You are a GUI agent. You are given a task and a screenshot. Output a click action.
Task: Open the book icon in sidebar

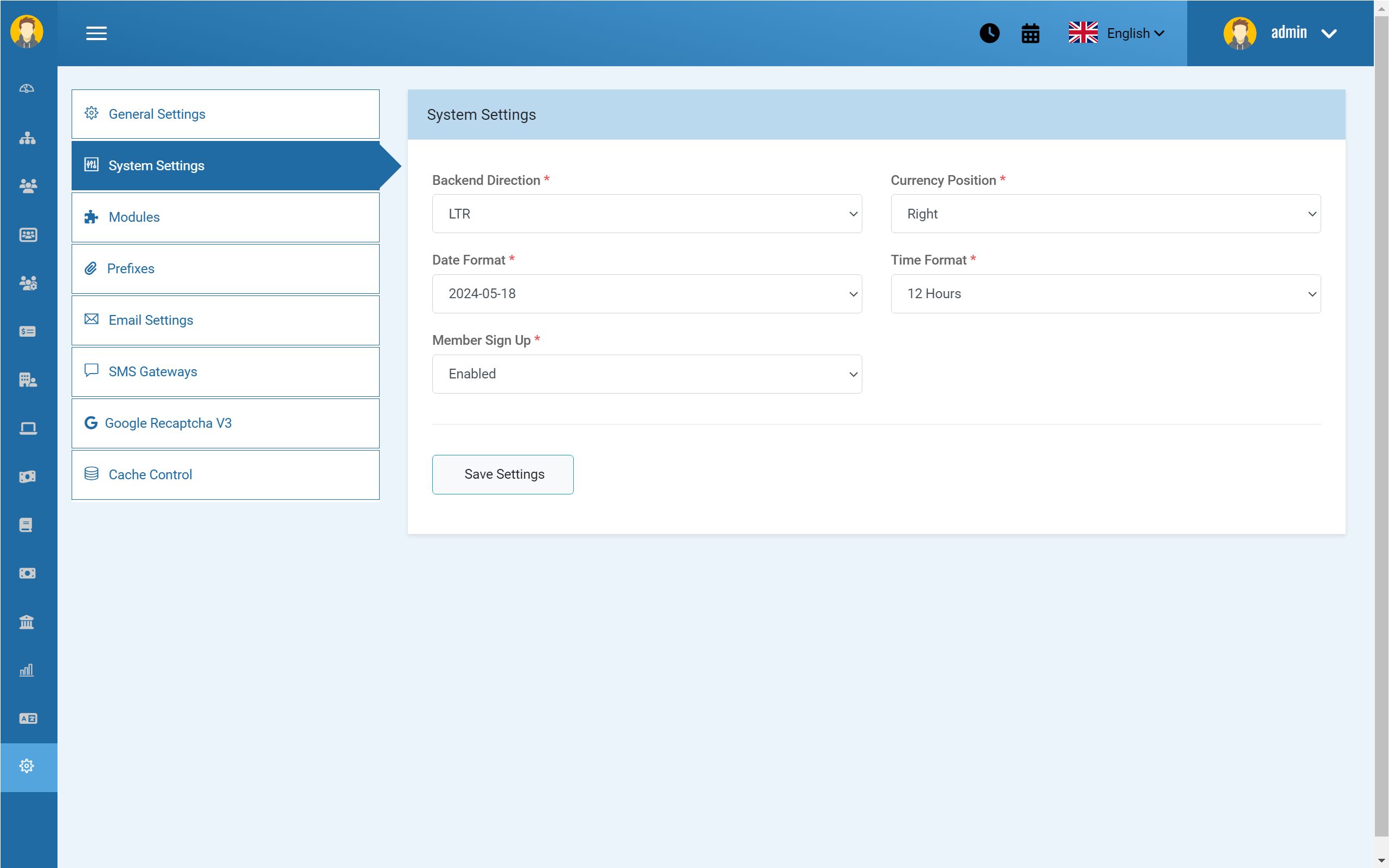click(27, 525)
